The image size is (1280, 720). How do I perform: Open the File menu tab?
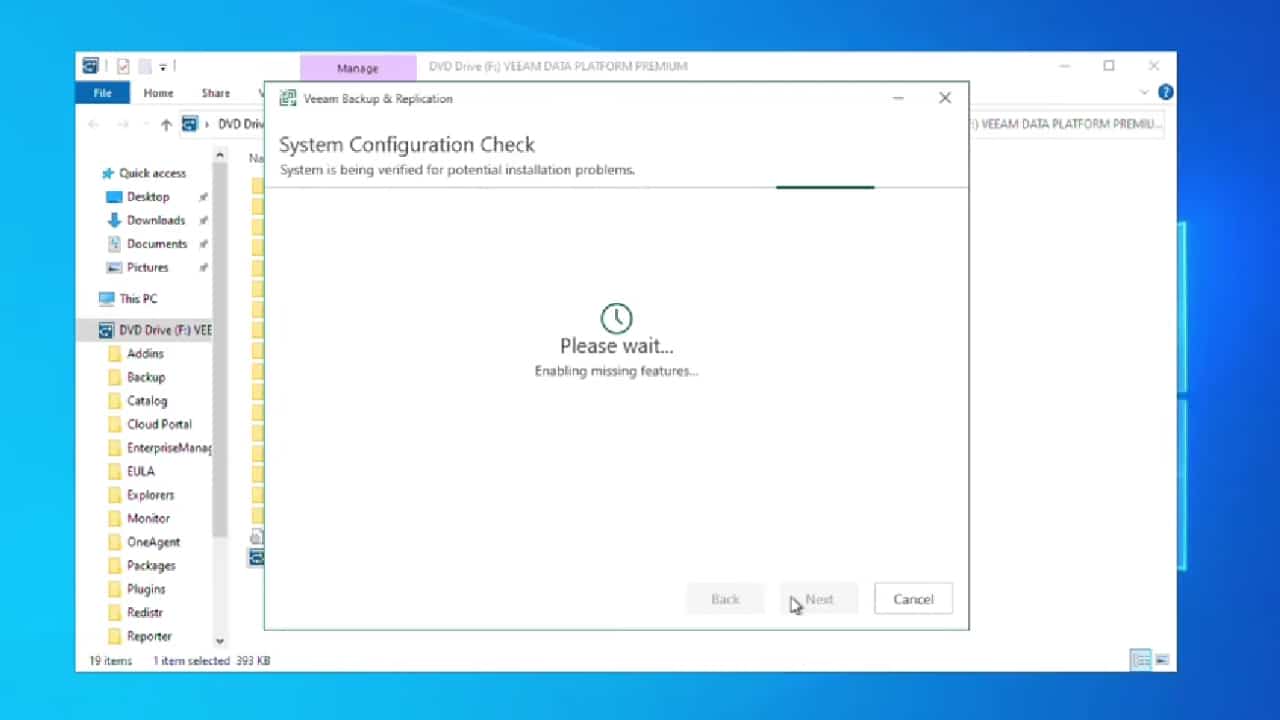coord(102,93)
